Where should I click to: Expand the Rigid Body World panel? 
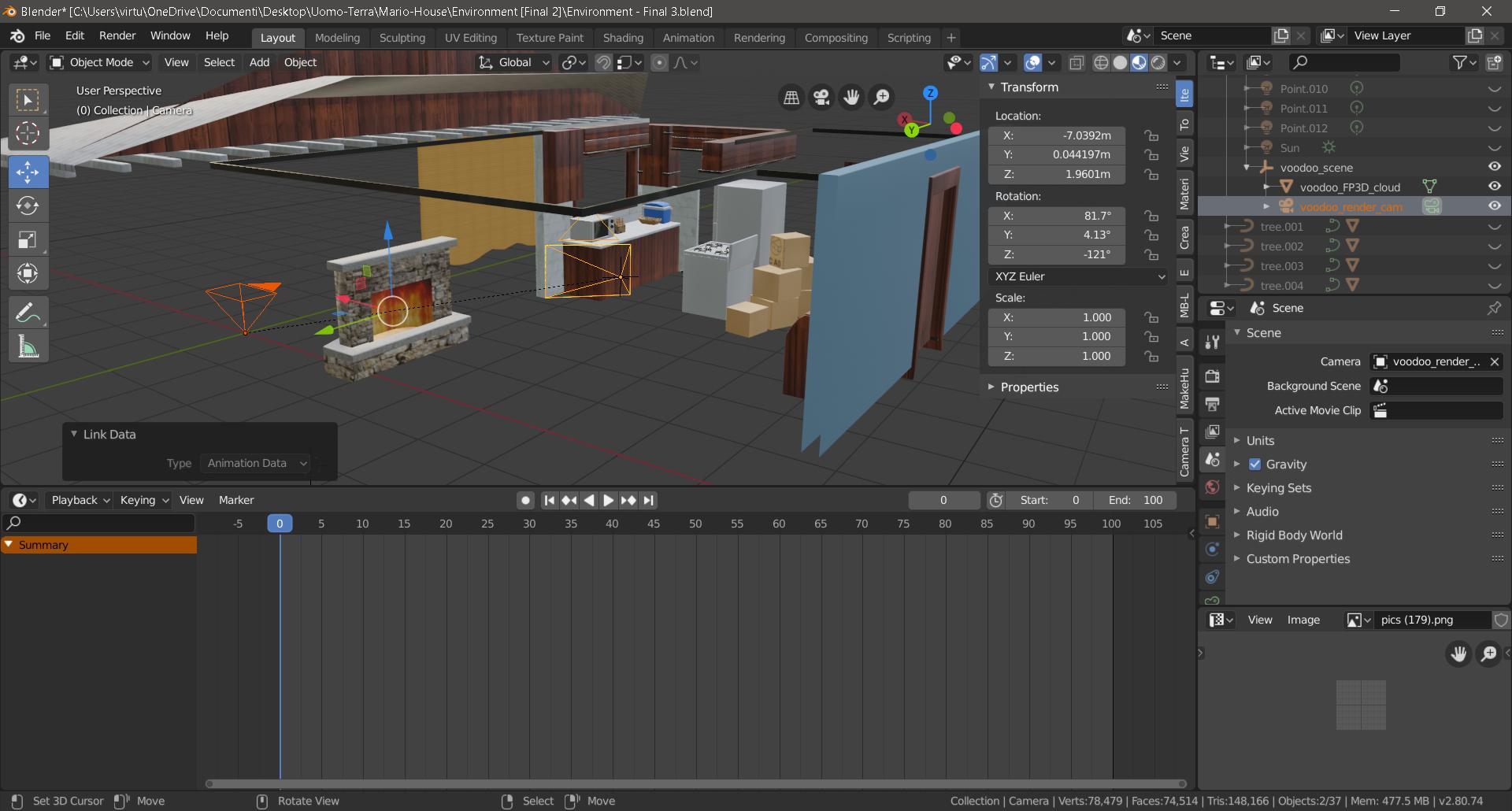pyautogui.click(x=1294, y=535)
